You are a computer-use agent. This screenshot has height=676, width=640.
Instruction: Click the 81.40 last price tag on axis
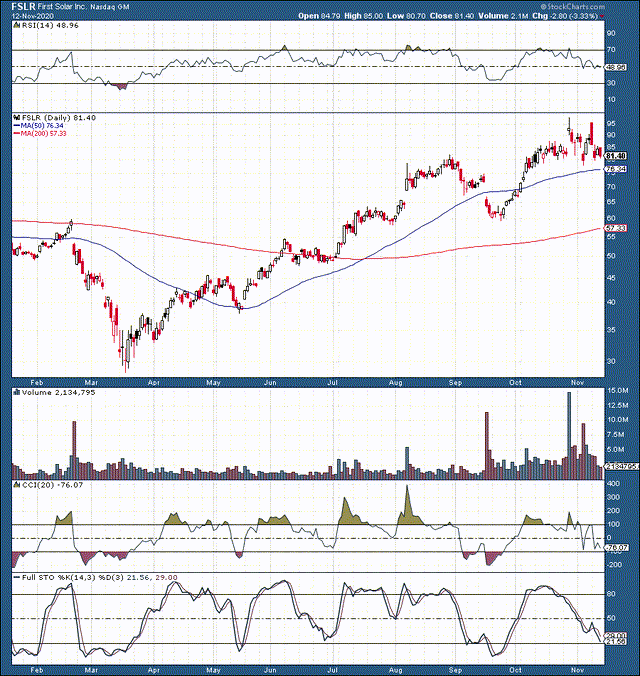(x=616, y=156)
